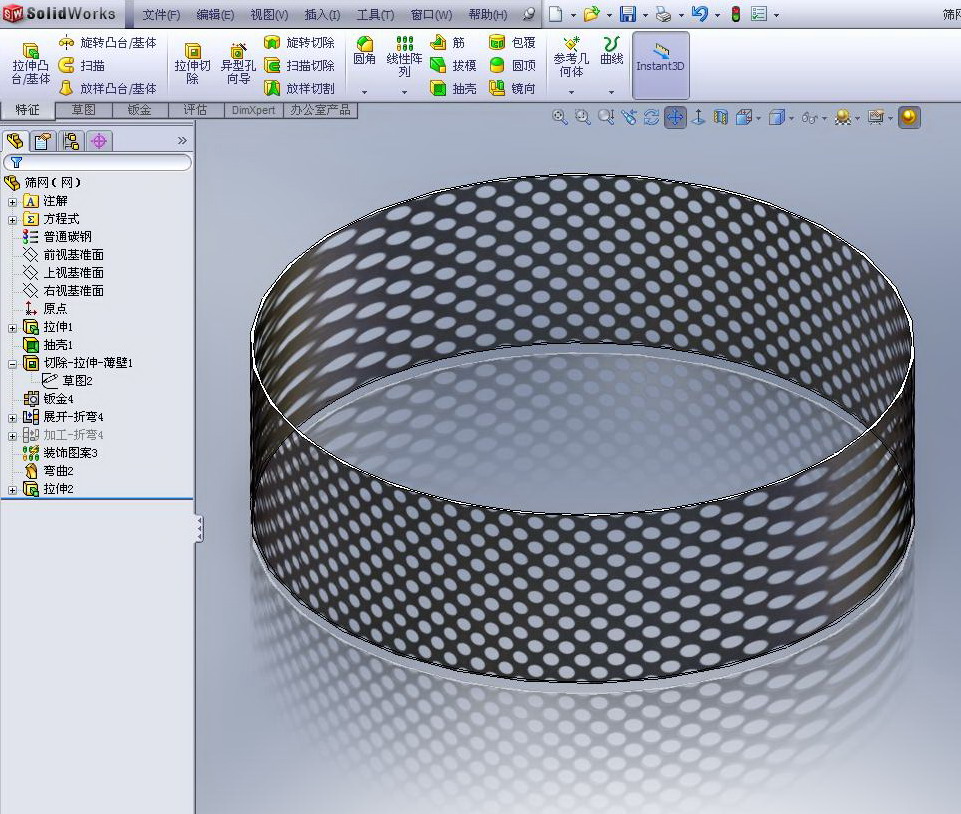This screenshot has height=814, width=961.
Task: Select the 扫描切除 swept cut tool
Action: click(299, 66)
